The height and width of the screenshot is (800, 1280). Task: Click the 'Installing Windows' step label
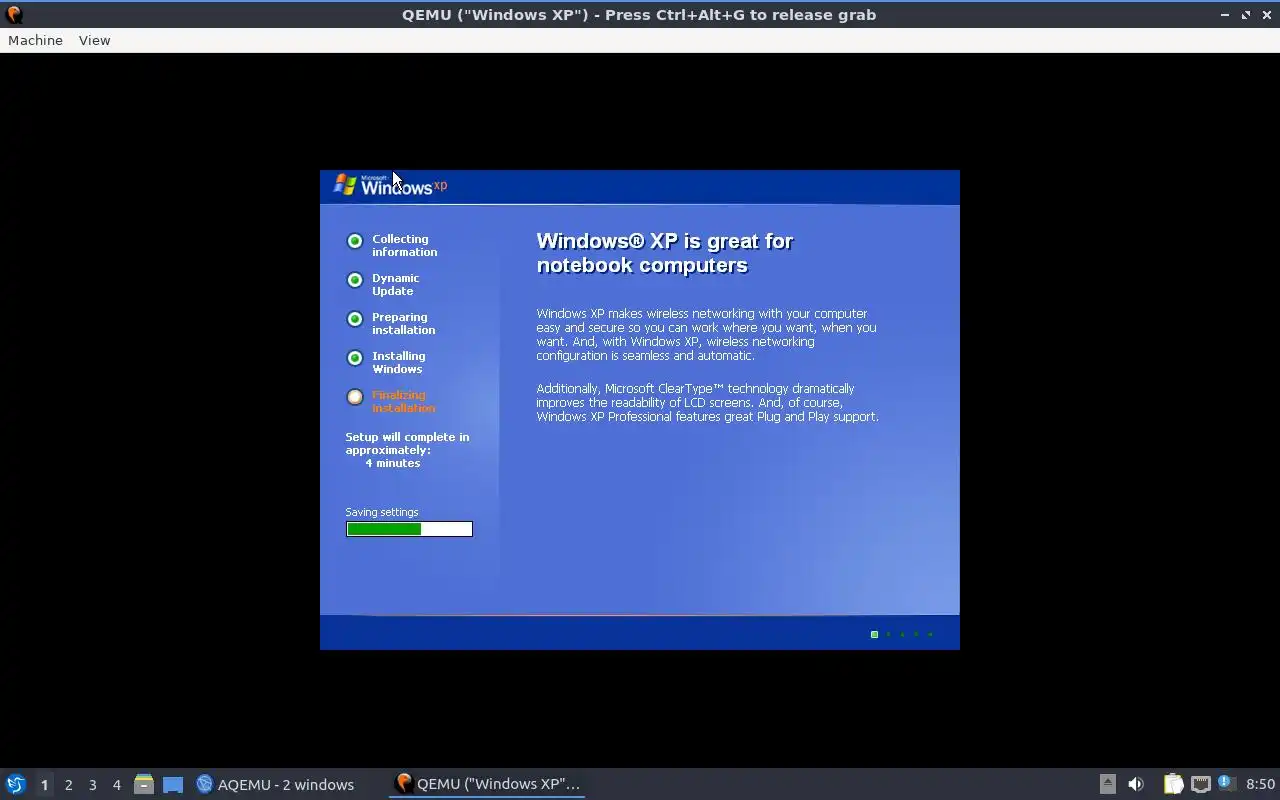coord(398,362)
